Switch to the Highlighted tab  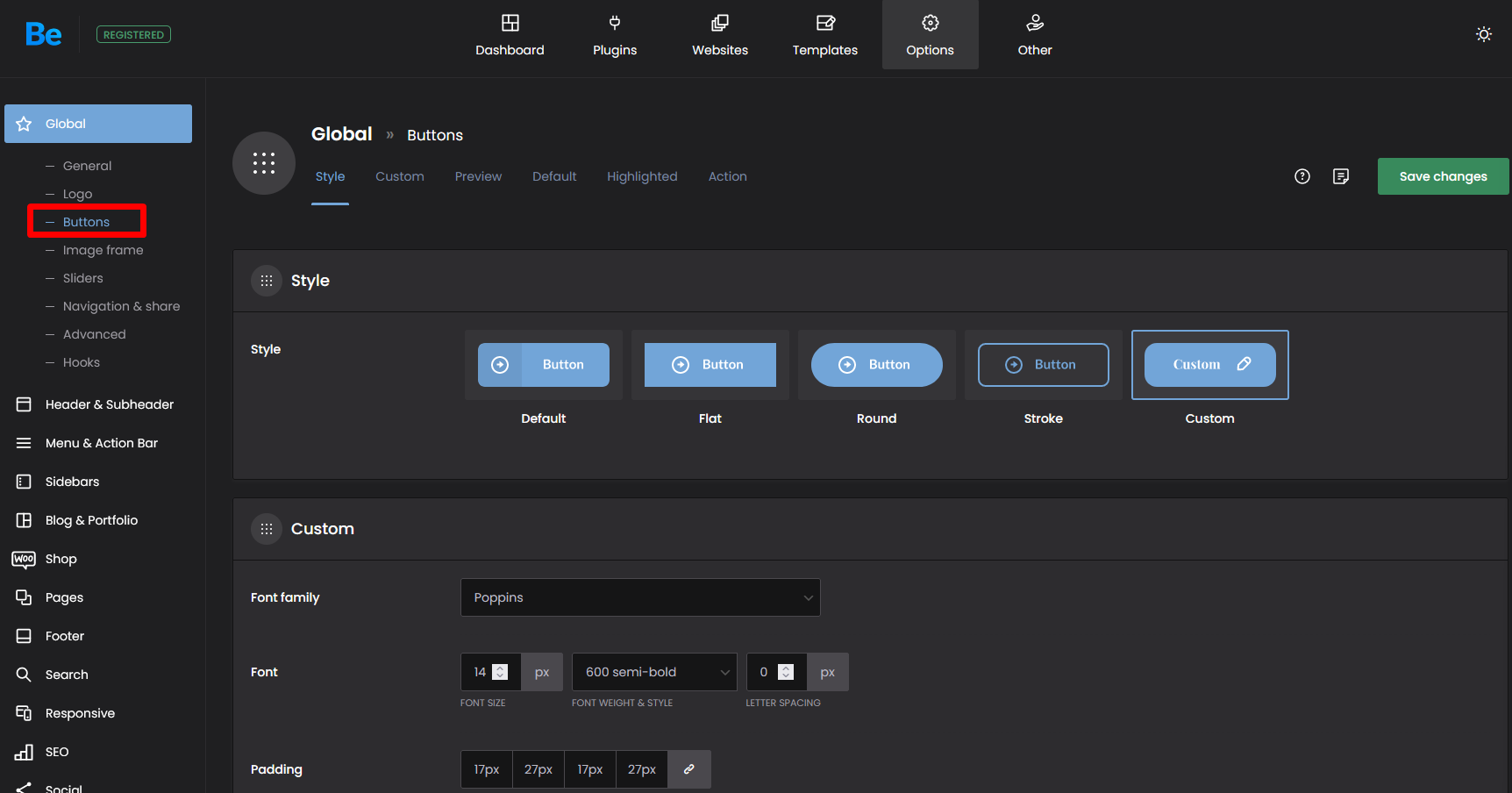point(642,176)
